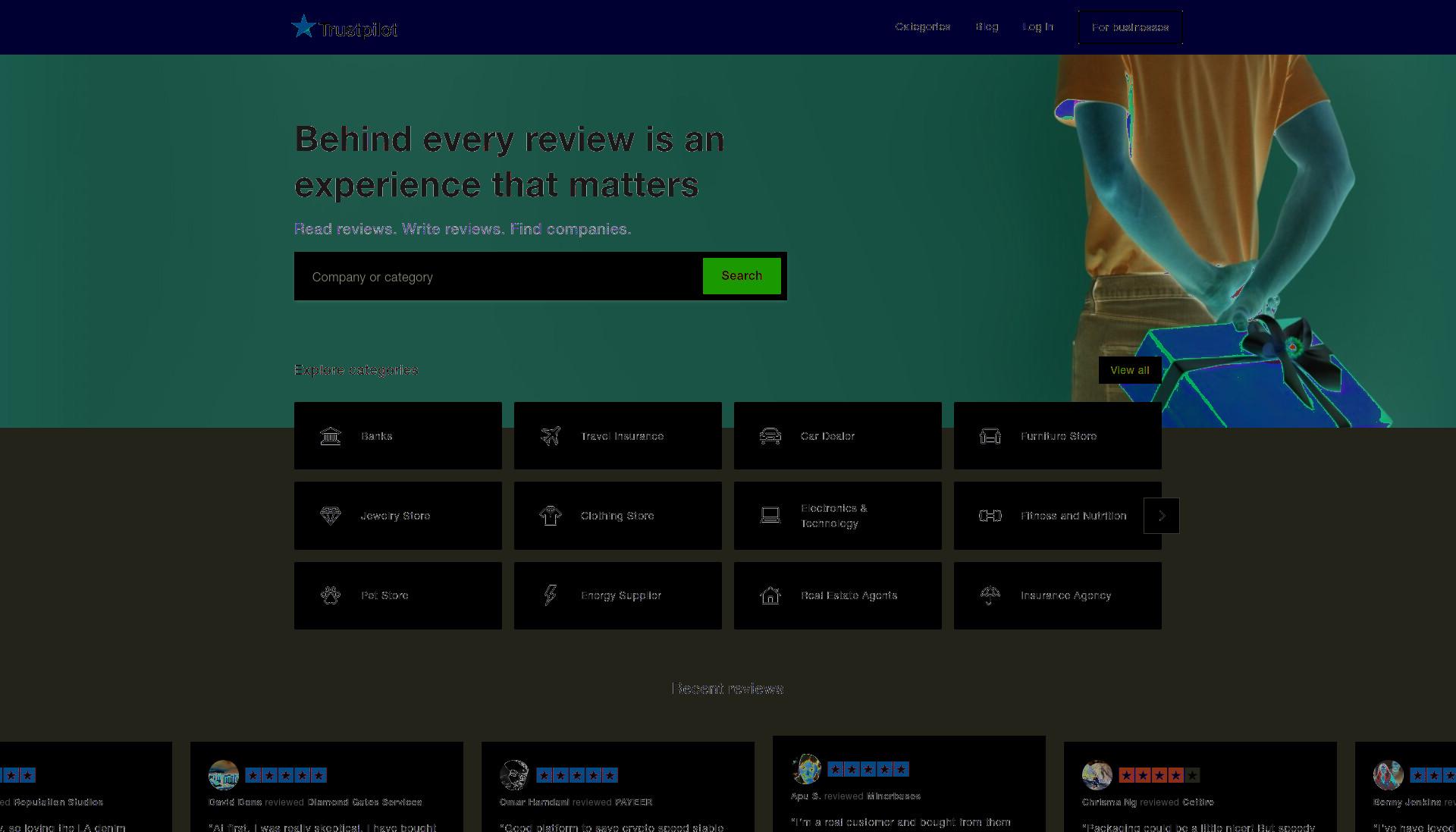Open the For businesses button
Image resolution: width=1456 pixels, height=832 pixels.
(1130, 27)
